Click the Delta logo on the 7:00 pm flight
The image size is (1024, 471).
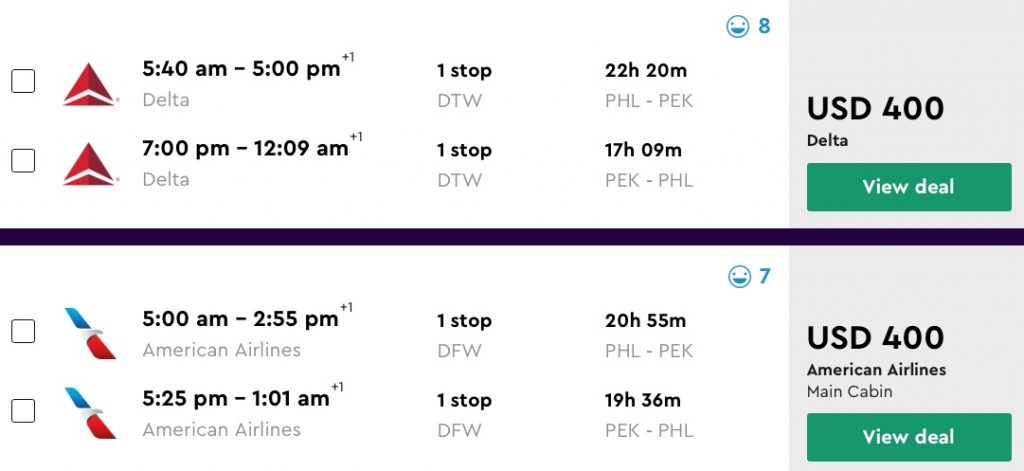[x=90, y=163]
